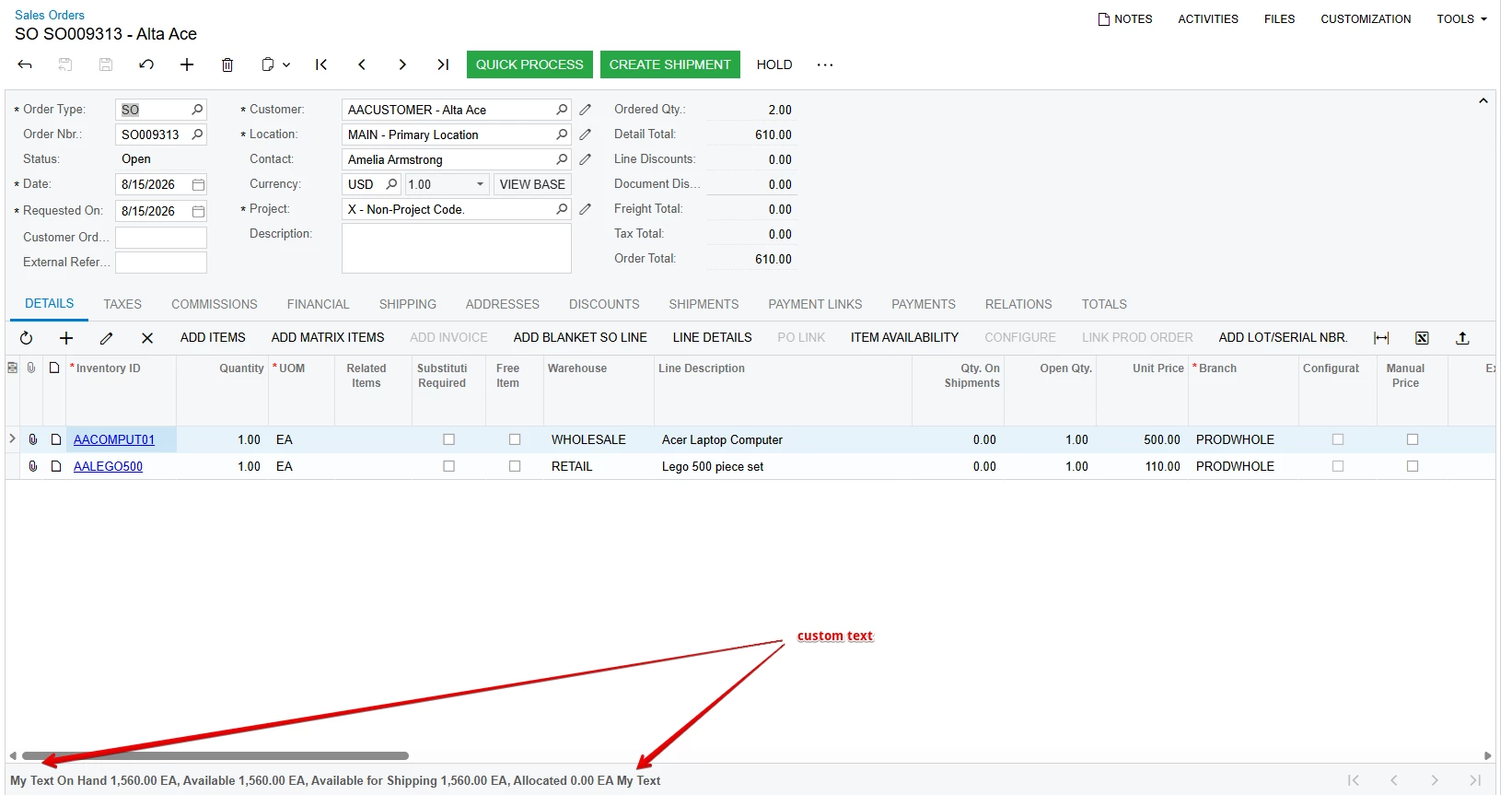This screenshot has height=795, width=1512.
Task: Toggle Substitution Required for AALEGO500
Action: (449, 466)
